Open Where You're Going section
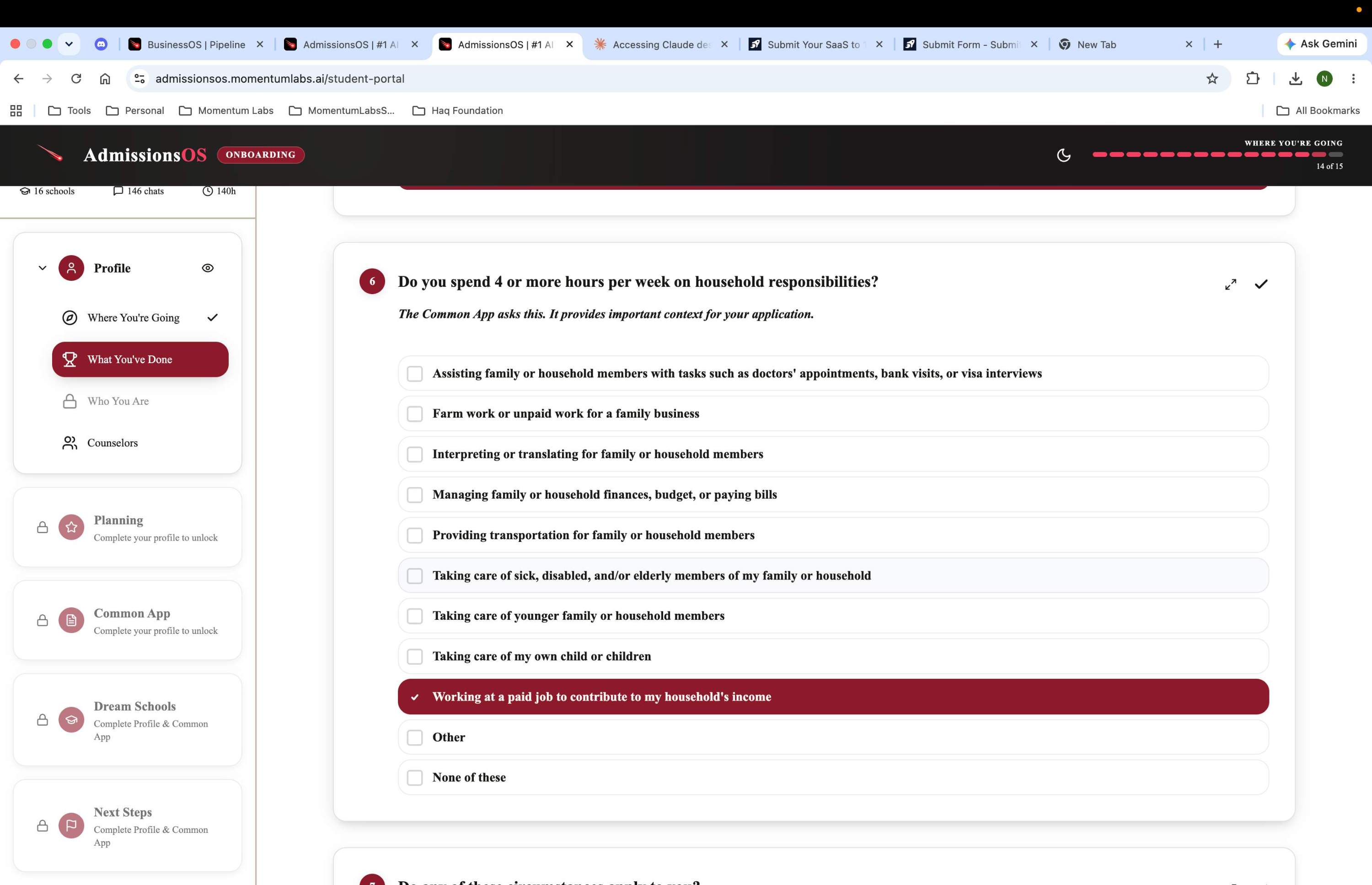 140,318
